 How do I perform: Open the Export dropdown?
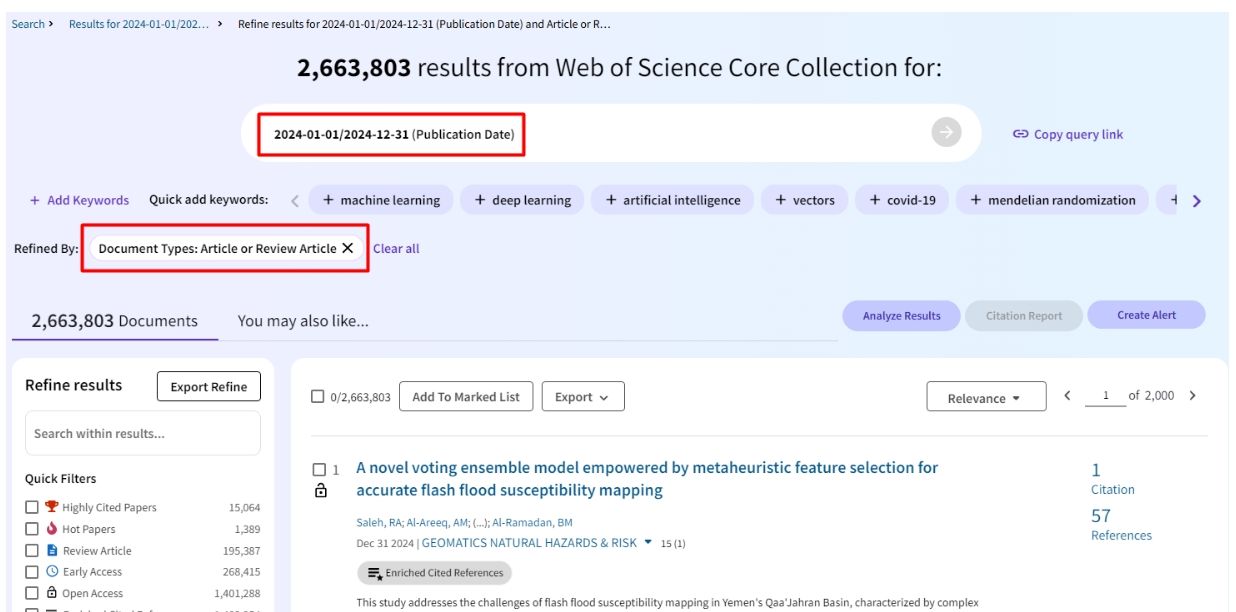tap(583, 397)
